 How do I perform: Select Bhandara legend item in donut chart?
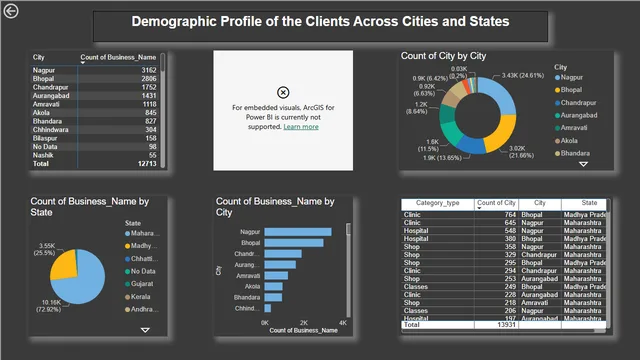pyautogui.click(x=572, y=153)
